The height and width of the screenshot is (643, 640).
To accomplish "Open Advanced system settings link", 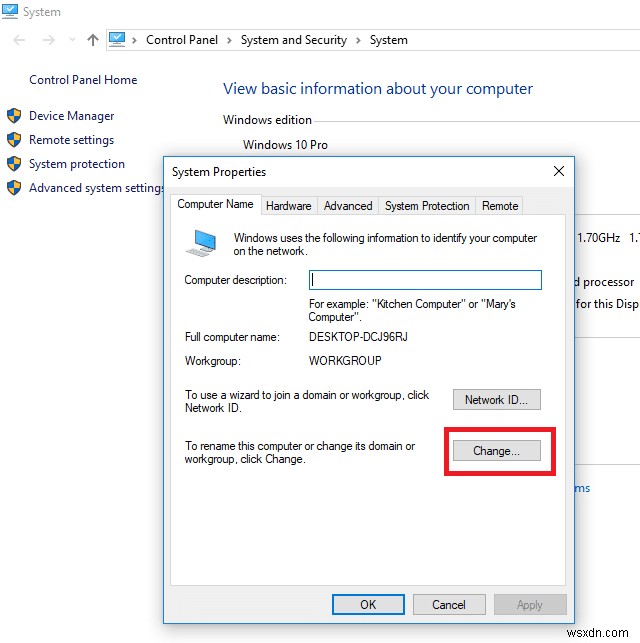I will [96, 188].
